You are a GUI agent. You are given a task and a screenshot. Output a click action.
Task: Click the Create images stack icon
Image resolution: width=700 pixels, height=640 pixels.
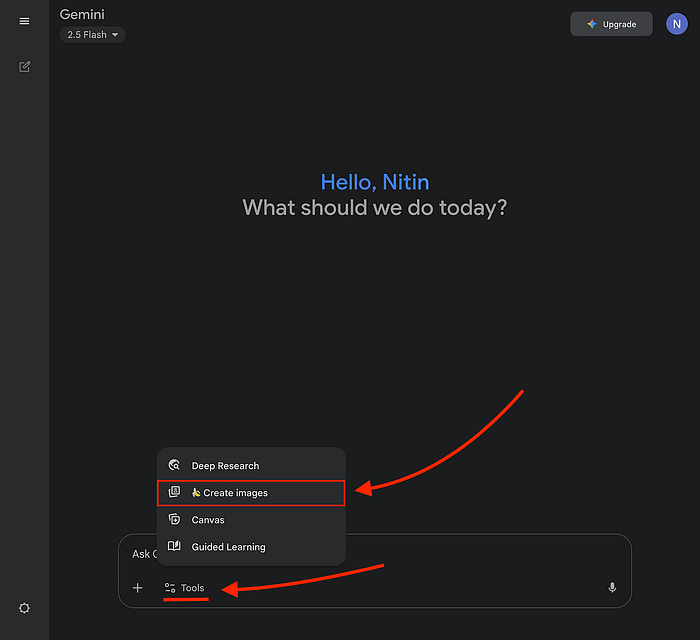(174, 492)
